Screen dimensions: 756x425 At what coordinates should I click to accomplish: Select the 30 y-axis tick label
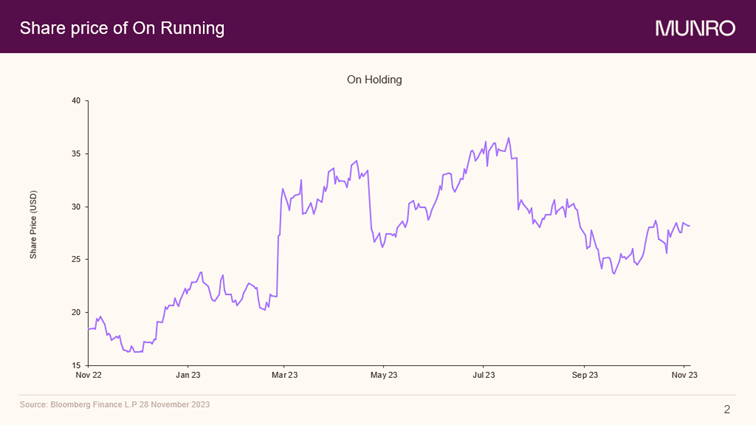click(77, 207)
